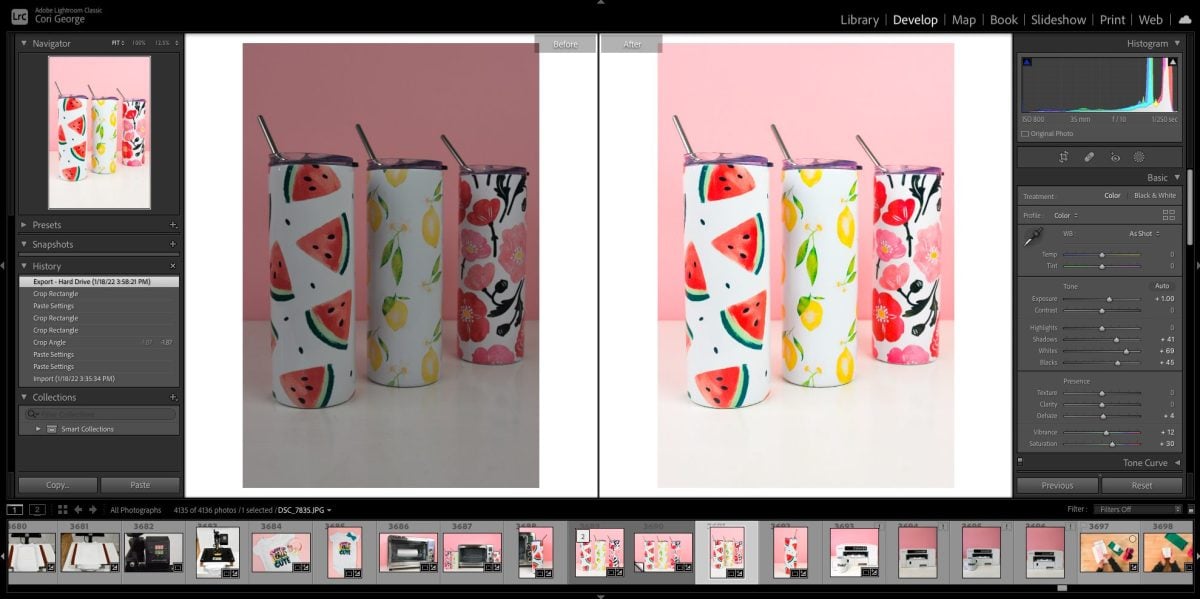Open the Map module
Image resolution: width=1200 pixels, height=599 pixels.
click(x=964, y=19)
